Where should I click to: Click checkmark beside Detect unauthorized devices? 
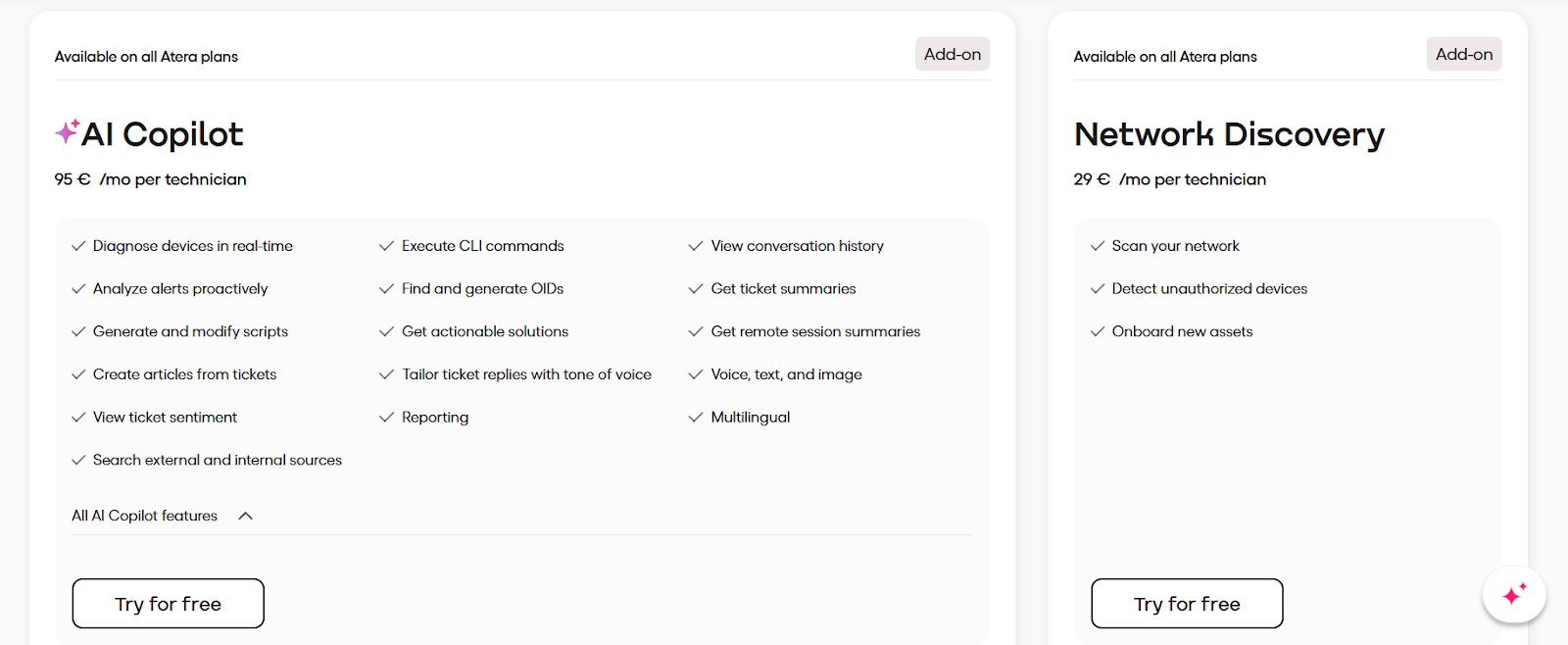point(1098,289)
